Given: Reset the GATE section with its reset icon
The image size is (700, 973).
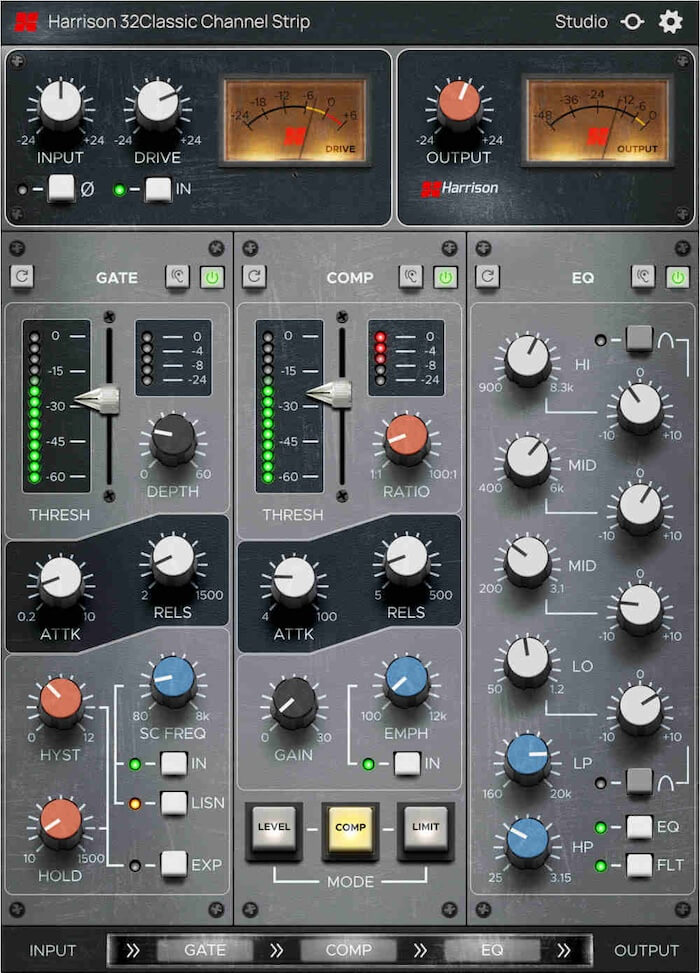Looking at the screenshot, I should [x=22, y=276].
